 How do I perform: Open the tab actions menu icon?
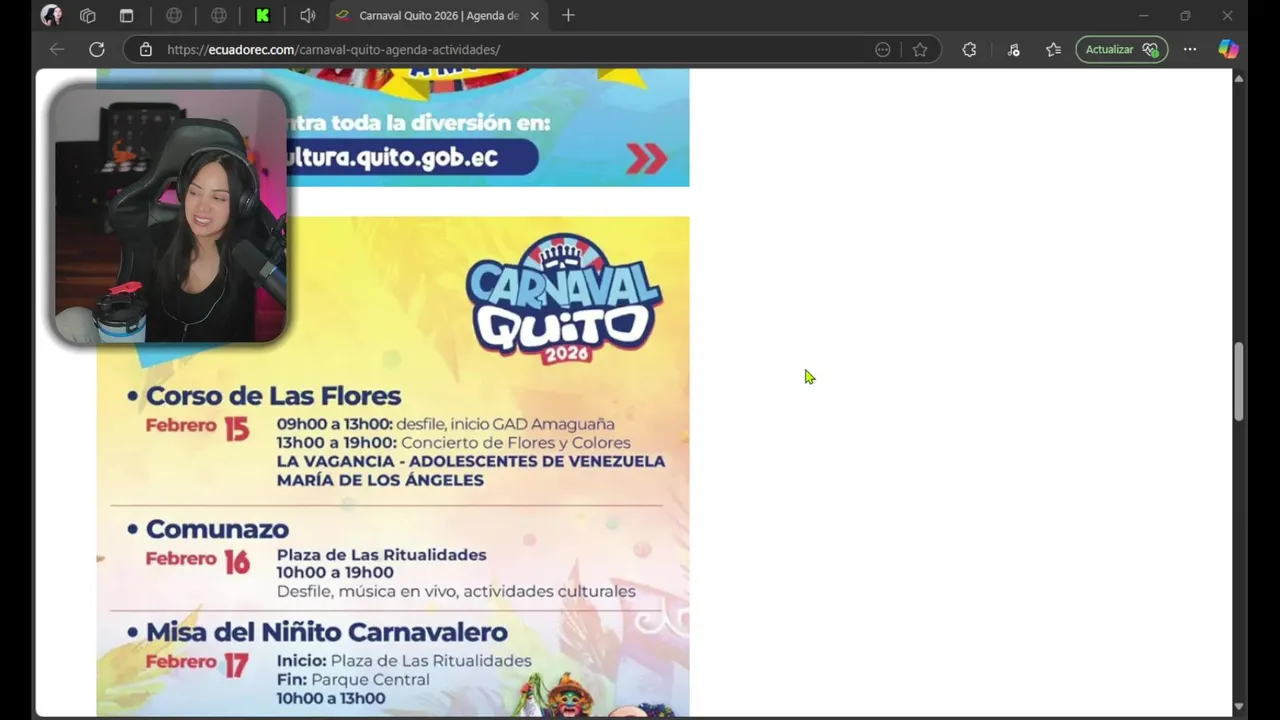point(126,16)
